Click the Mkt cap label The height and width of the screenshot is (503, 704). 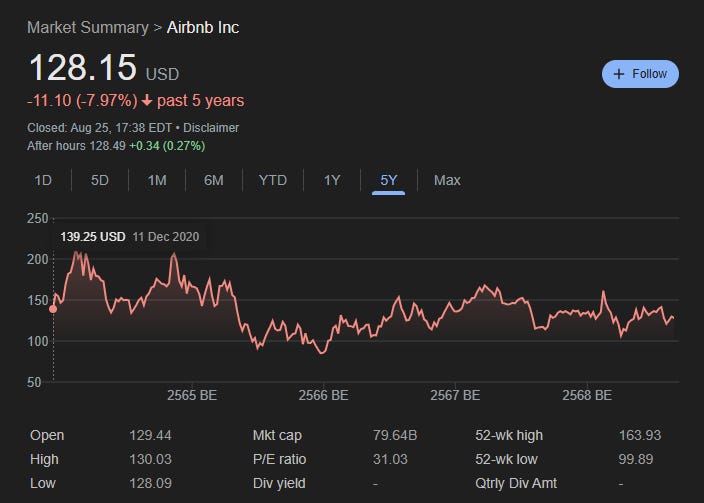(277, 435)
